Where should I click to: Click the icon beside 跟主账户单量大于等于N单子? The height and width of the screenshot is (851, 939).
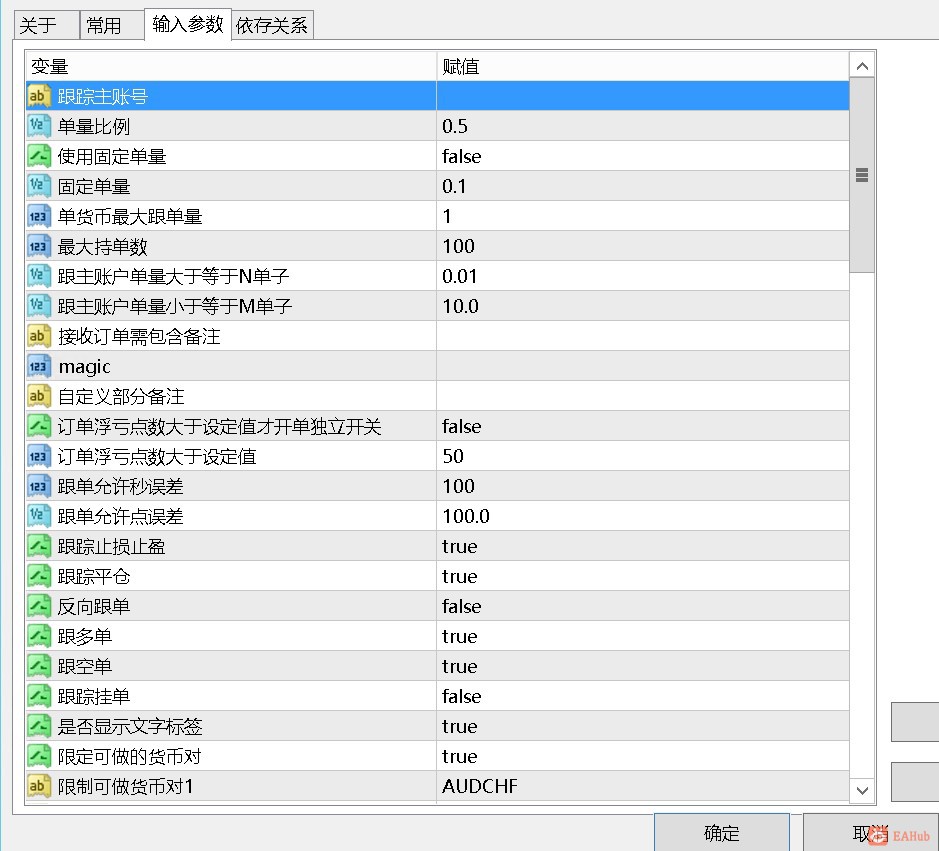click(x=39, y=275)
